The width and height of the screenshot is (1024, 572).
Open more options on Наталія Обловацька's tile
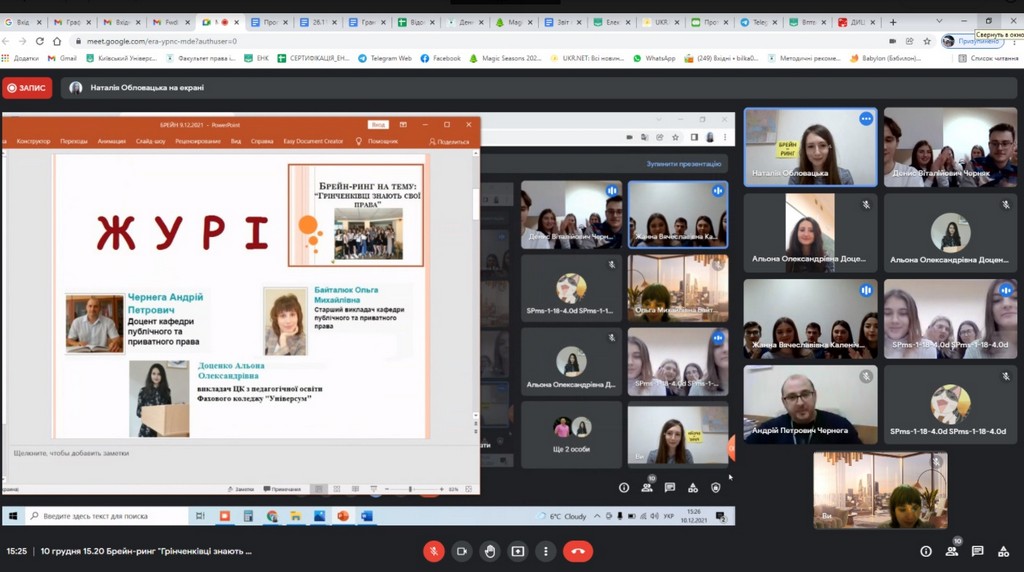(866, 119)
